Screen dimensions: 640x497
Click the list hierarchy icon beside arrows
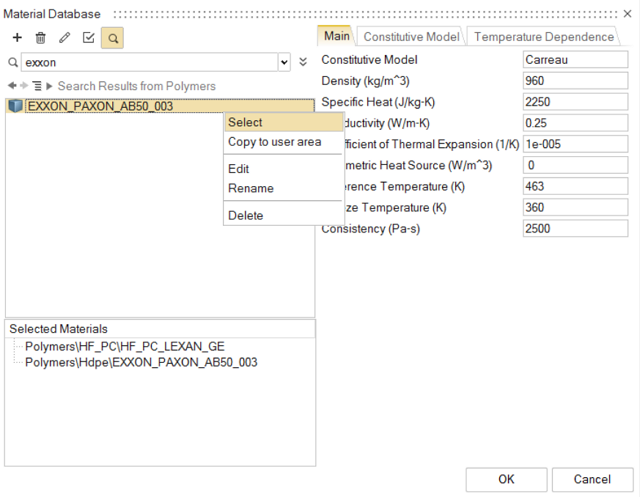tap(37, 86)
